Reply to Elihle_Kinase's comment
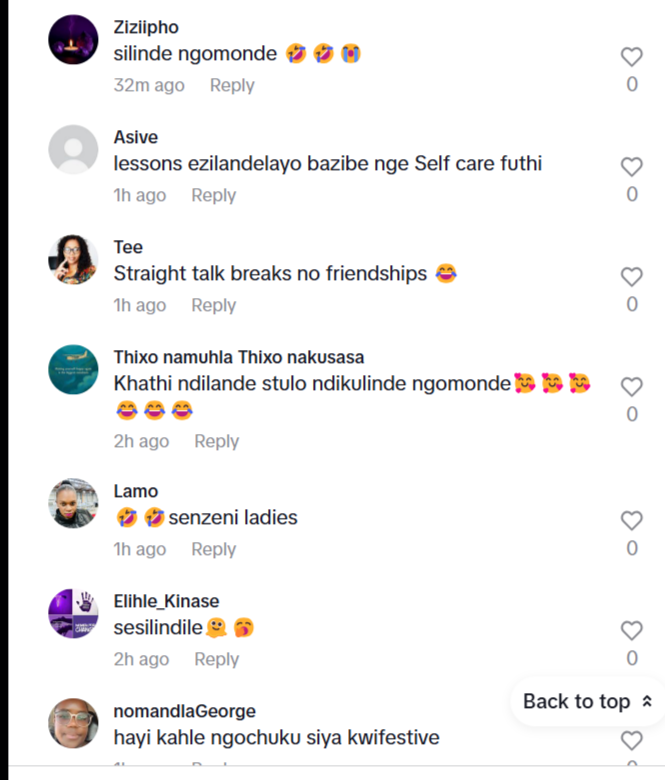This screenshot has width=665, height=780. [x=216, y=659]
